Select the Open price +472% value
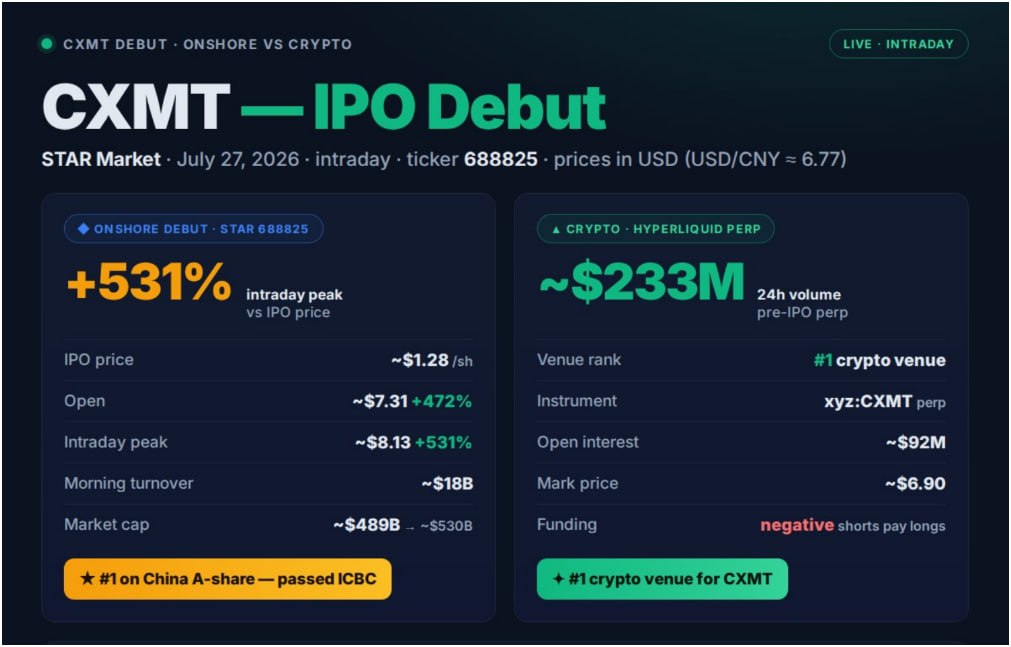The image size is (1011, 647). [x=442, y=401]
